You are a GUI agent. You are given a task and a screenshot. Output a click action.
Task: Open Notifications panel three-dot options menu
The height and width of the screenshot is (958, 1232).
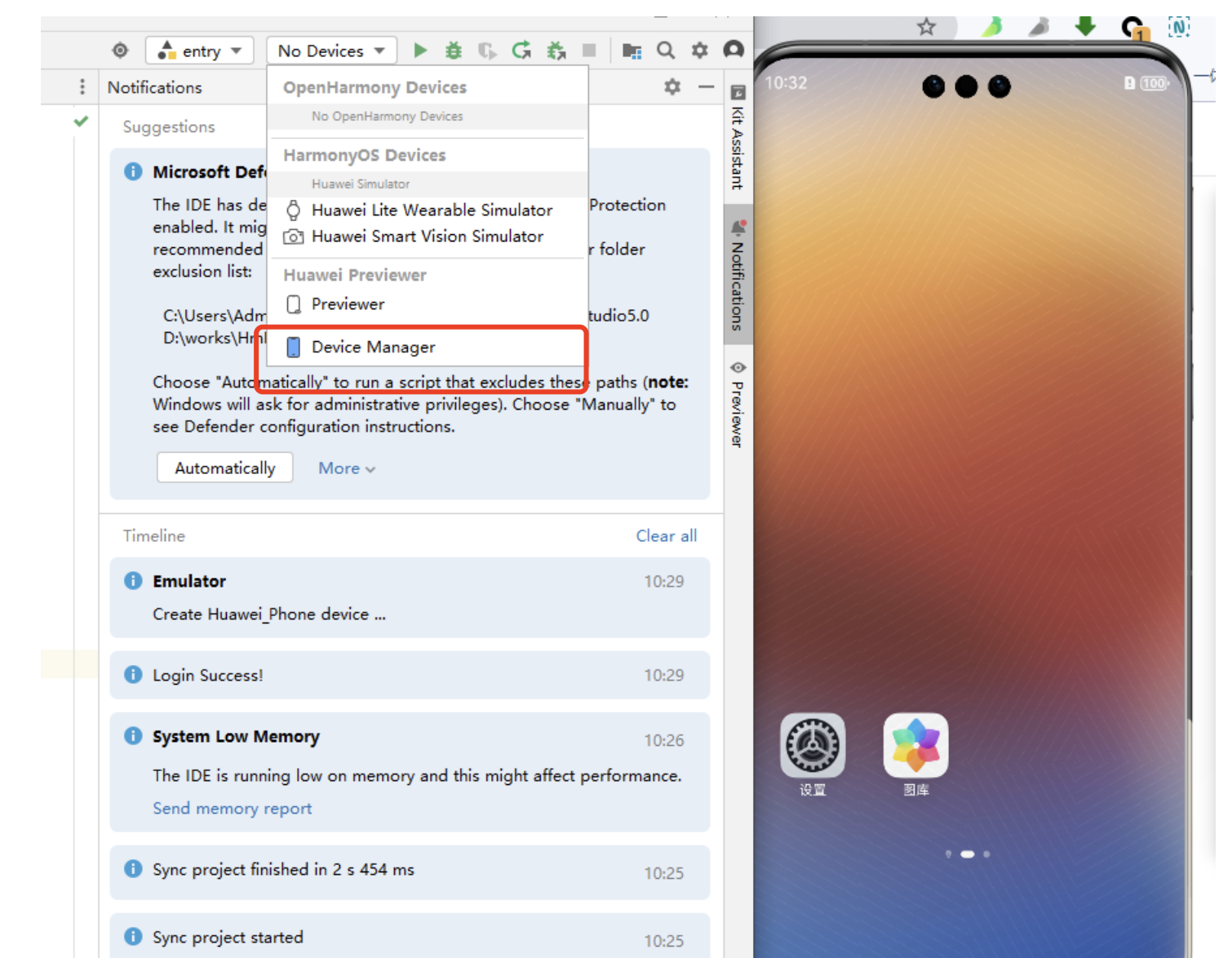[82, 87]
